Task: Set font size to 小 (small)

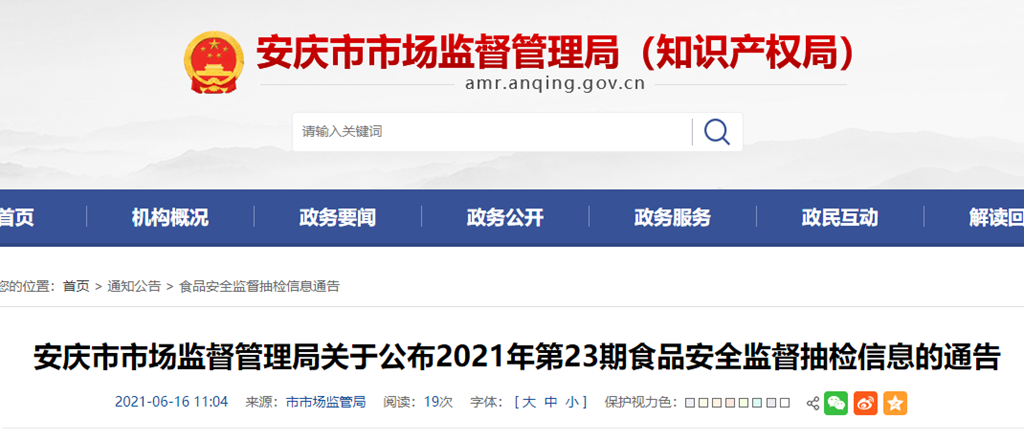Action: coord(572,402)
